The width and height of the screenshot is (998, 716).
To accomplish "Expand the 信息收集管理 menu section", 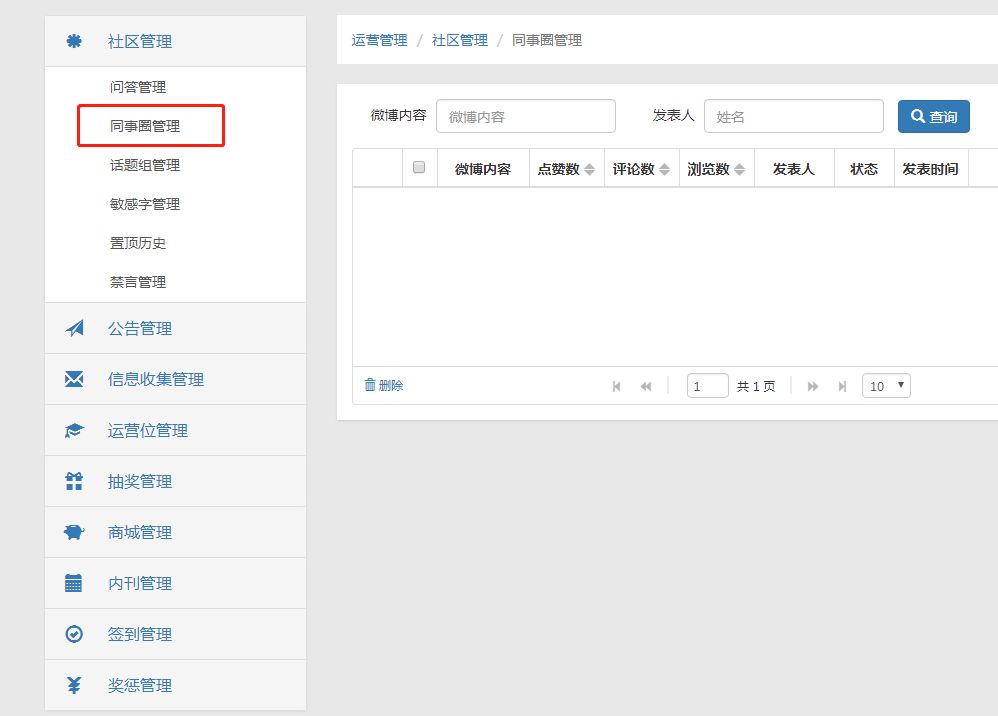I will 175,379.
